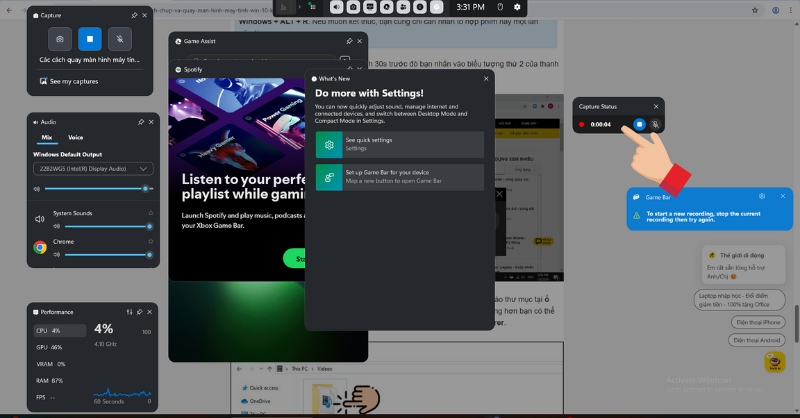
Task: Close the Capture Status widget
Action: [x=656, y=107]
